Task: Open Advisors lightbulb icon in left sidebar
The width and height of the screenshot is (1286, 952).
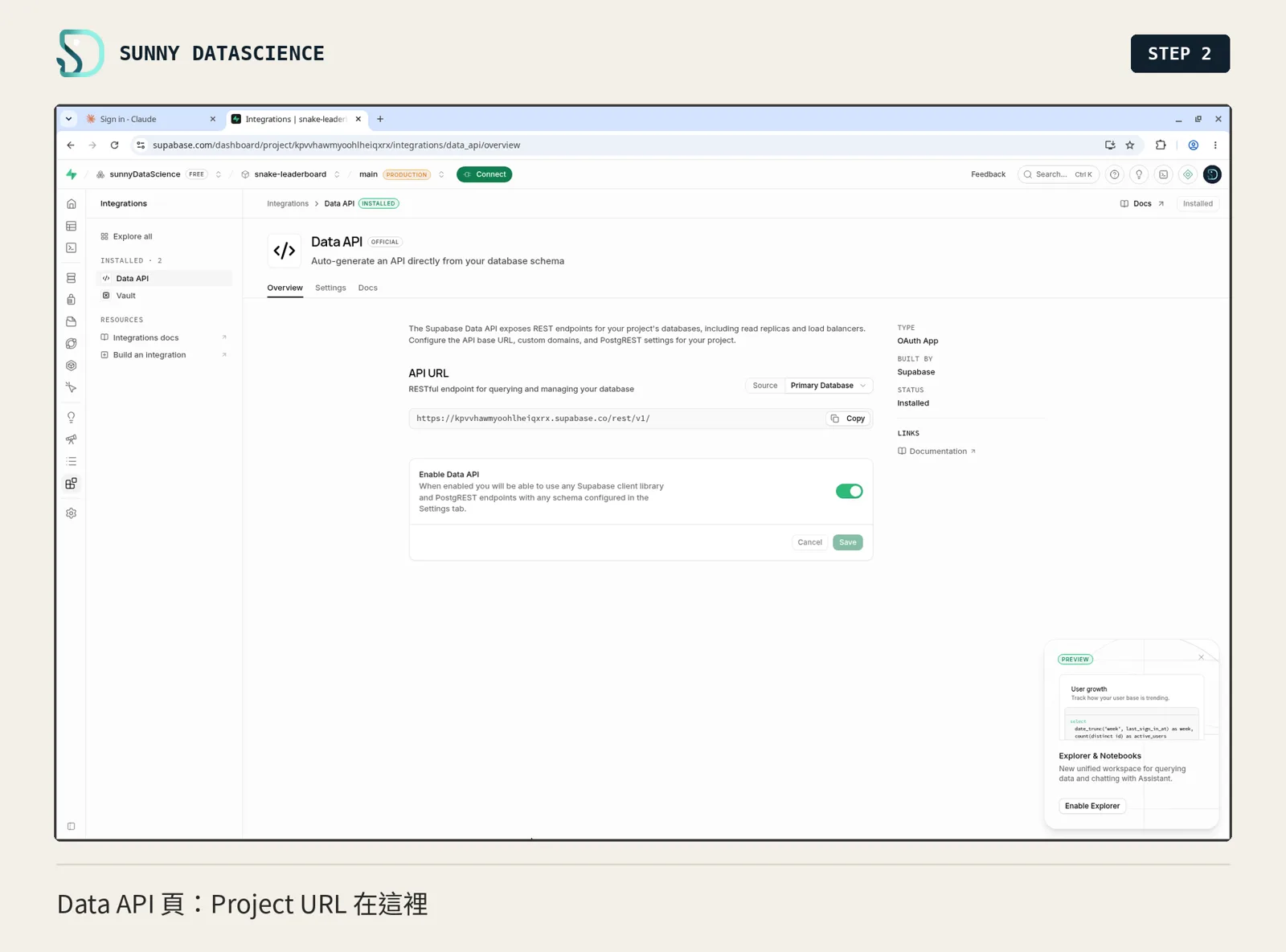Action: tap(71, 418)
